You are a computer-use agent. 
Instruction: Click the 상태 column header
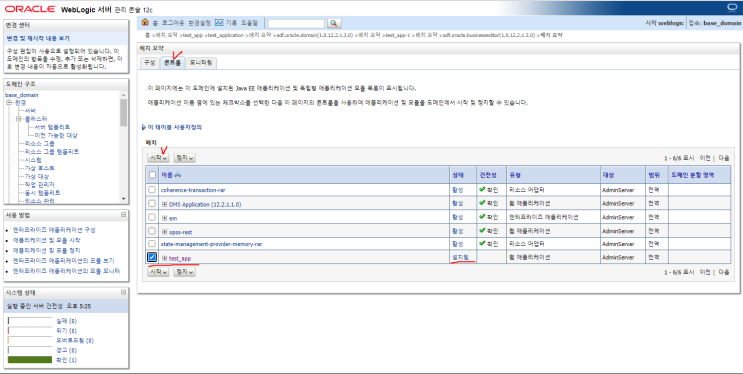tap(457, 175)
